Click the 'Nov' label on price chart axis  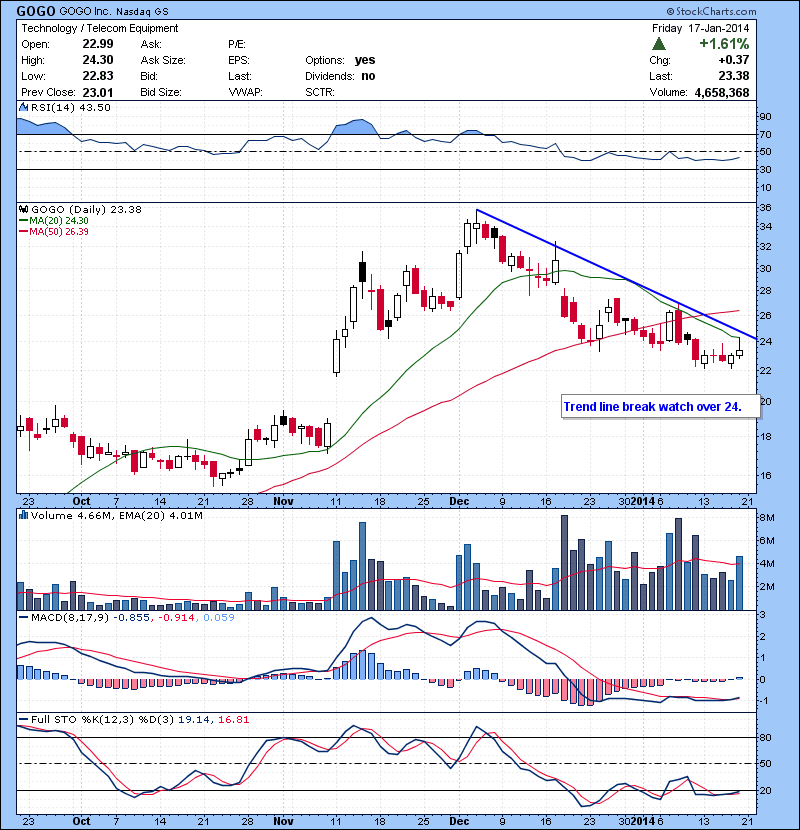coord(283,501)
